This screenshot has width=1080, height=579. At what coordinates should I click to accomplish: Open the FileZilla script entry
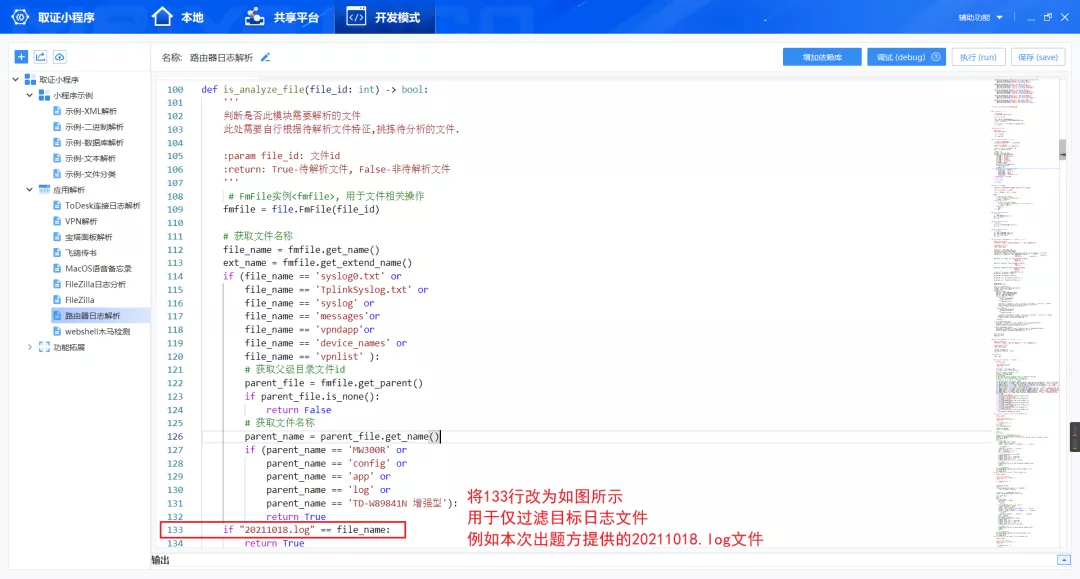click(x=79, y=300)
